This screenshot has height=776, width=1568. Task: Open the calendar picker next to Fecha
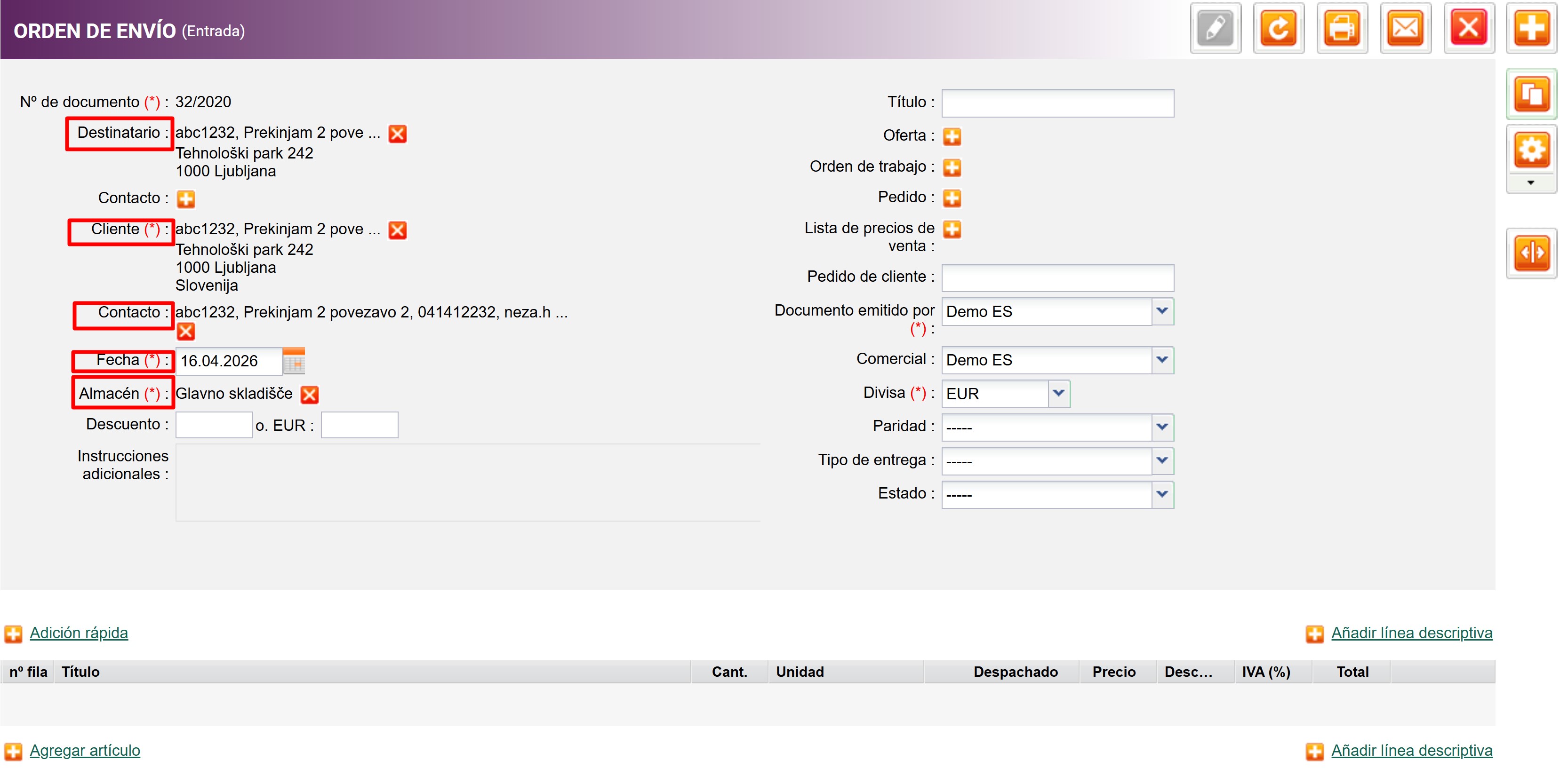pyautogui.click(x=294, y=361)
